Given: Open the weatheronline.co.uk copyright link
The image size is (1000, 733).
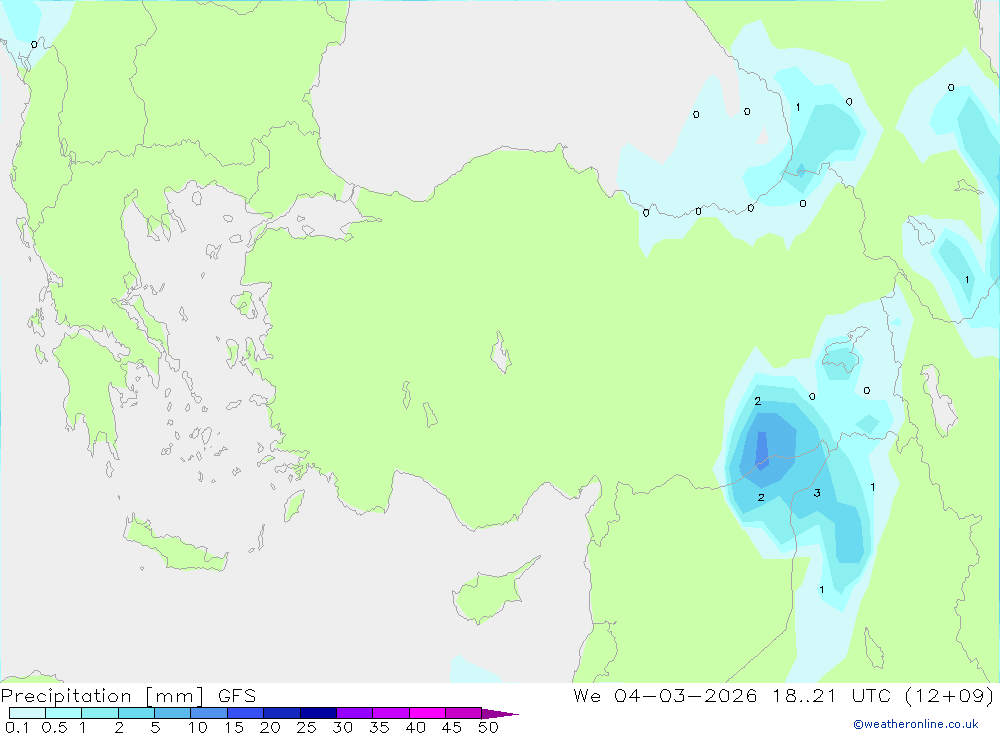Looking at the screenshot, I should 916,724.
